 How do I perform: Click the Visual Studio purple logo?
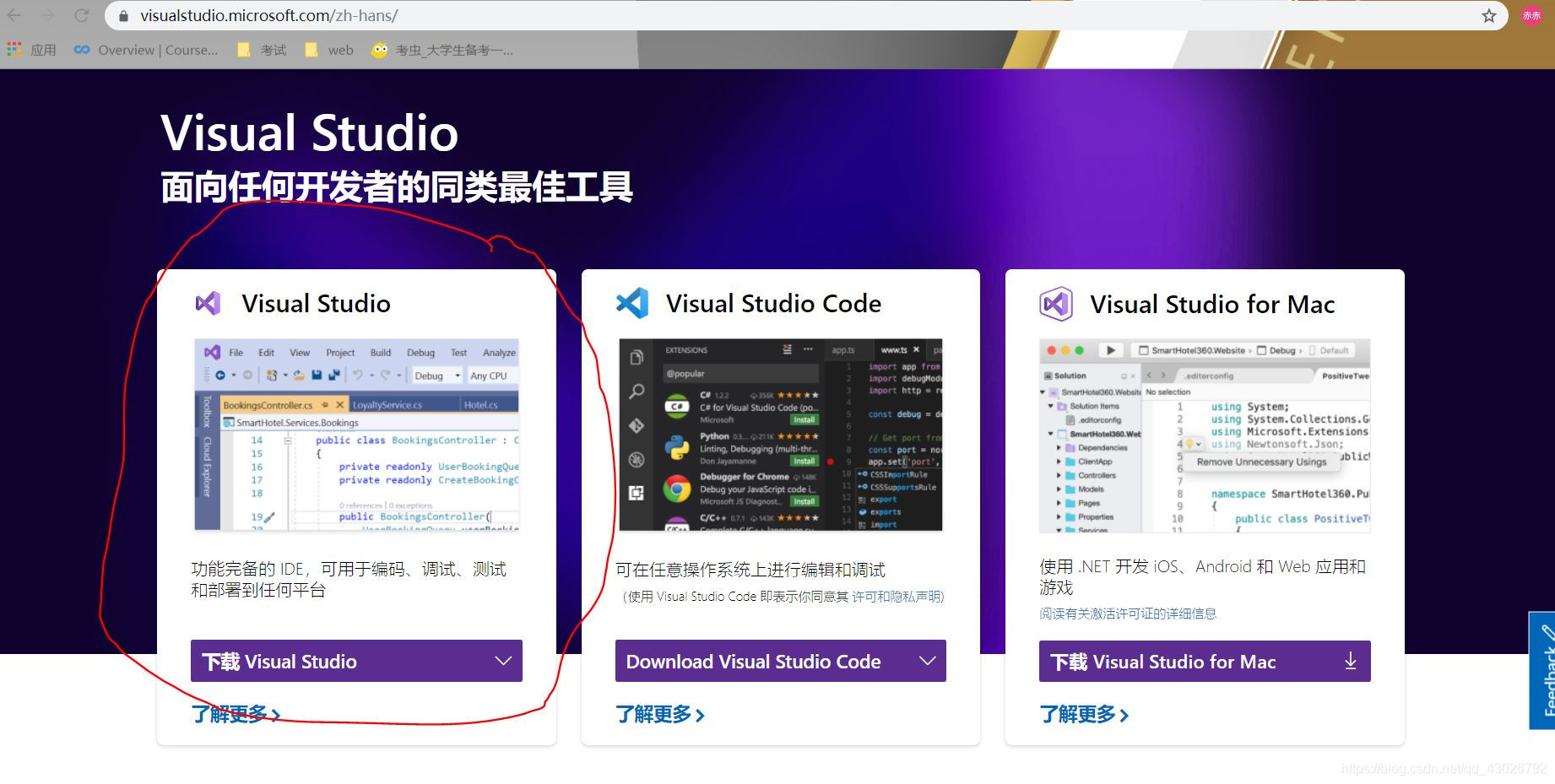(208, 303)
